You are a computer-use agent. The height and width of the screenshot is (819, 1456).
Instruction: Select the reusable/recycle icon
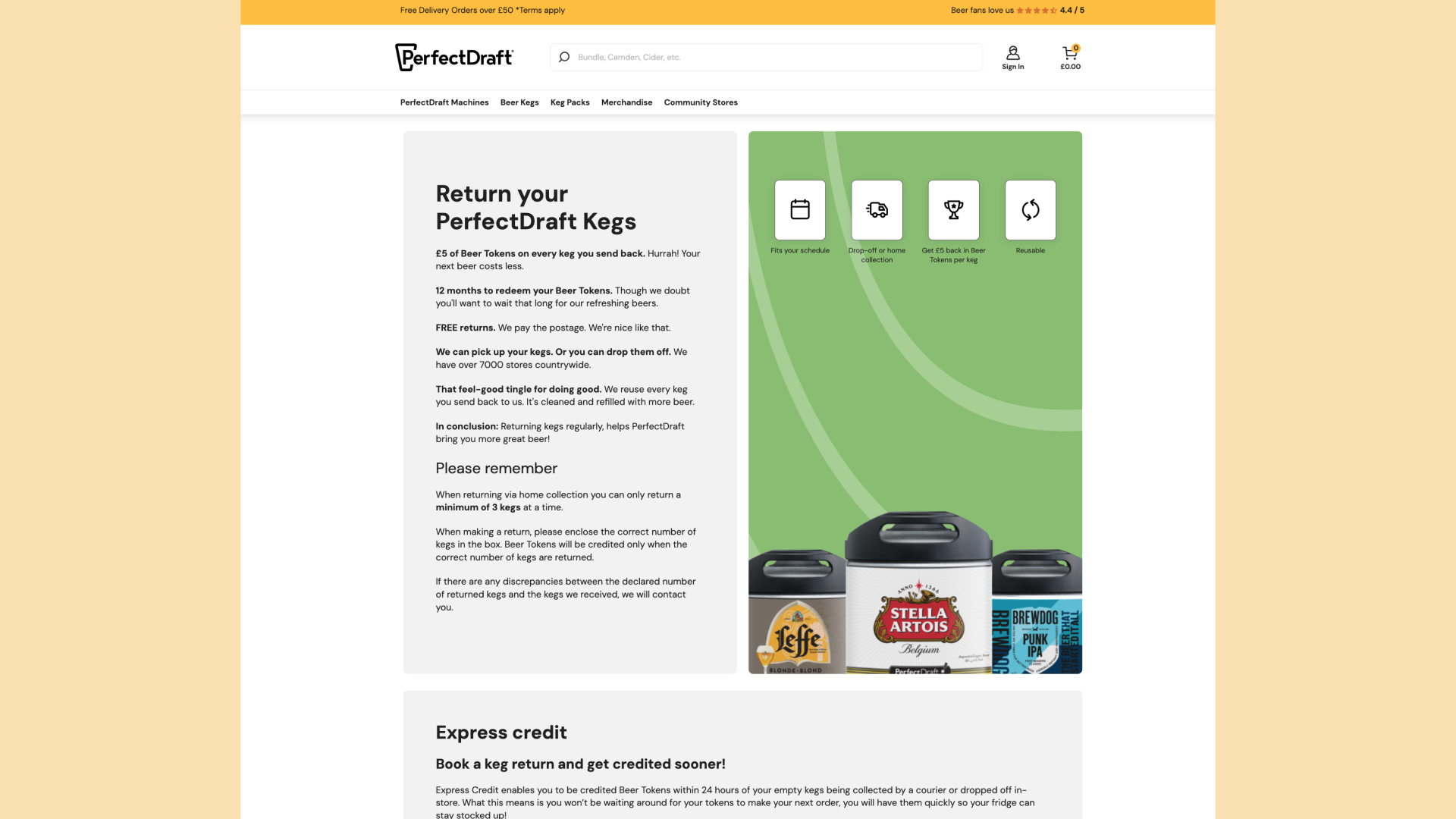[x=1030, y=209]
